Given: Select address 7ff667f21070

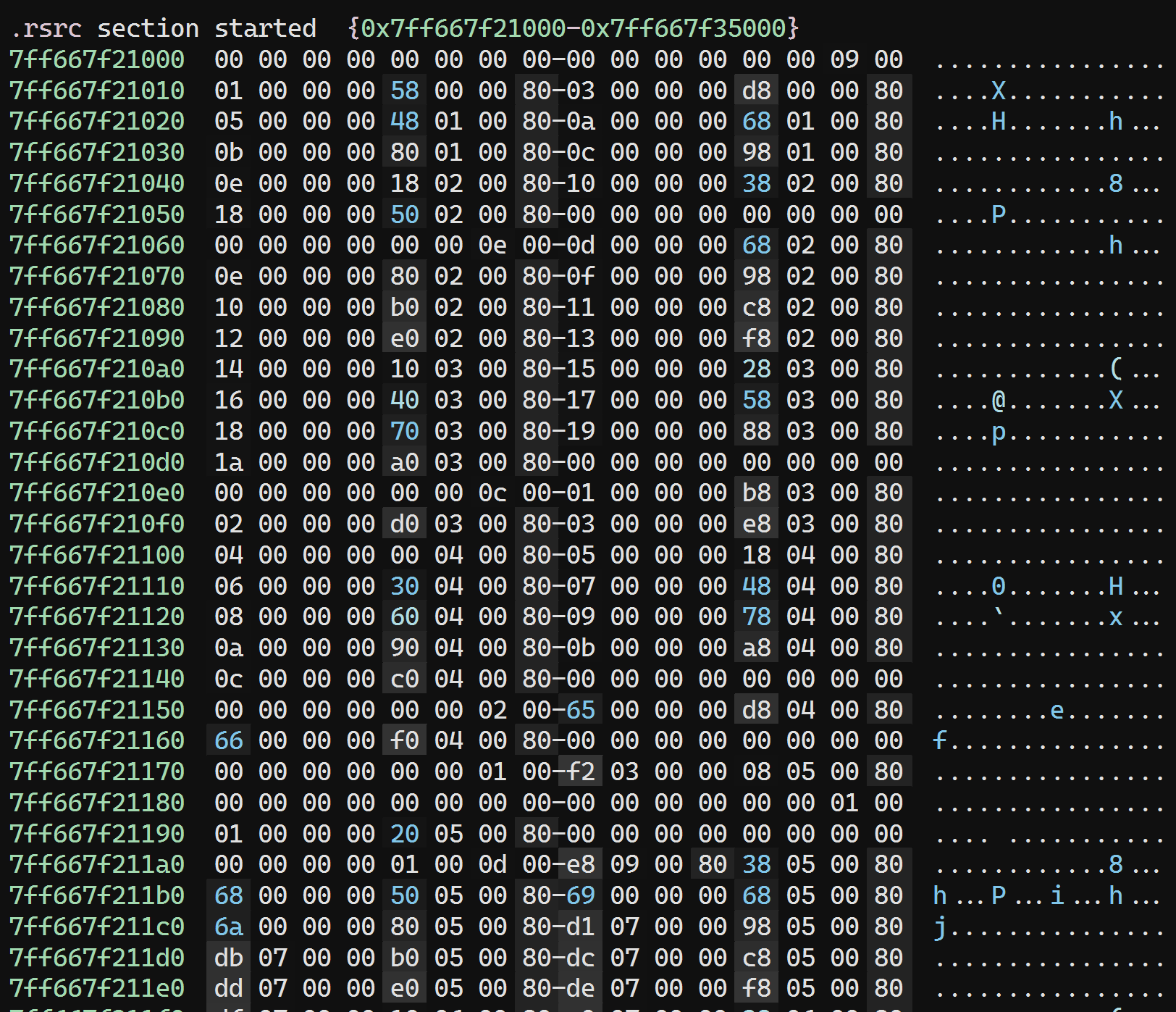Looking at the screenshot, I should coord(97,276).
